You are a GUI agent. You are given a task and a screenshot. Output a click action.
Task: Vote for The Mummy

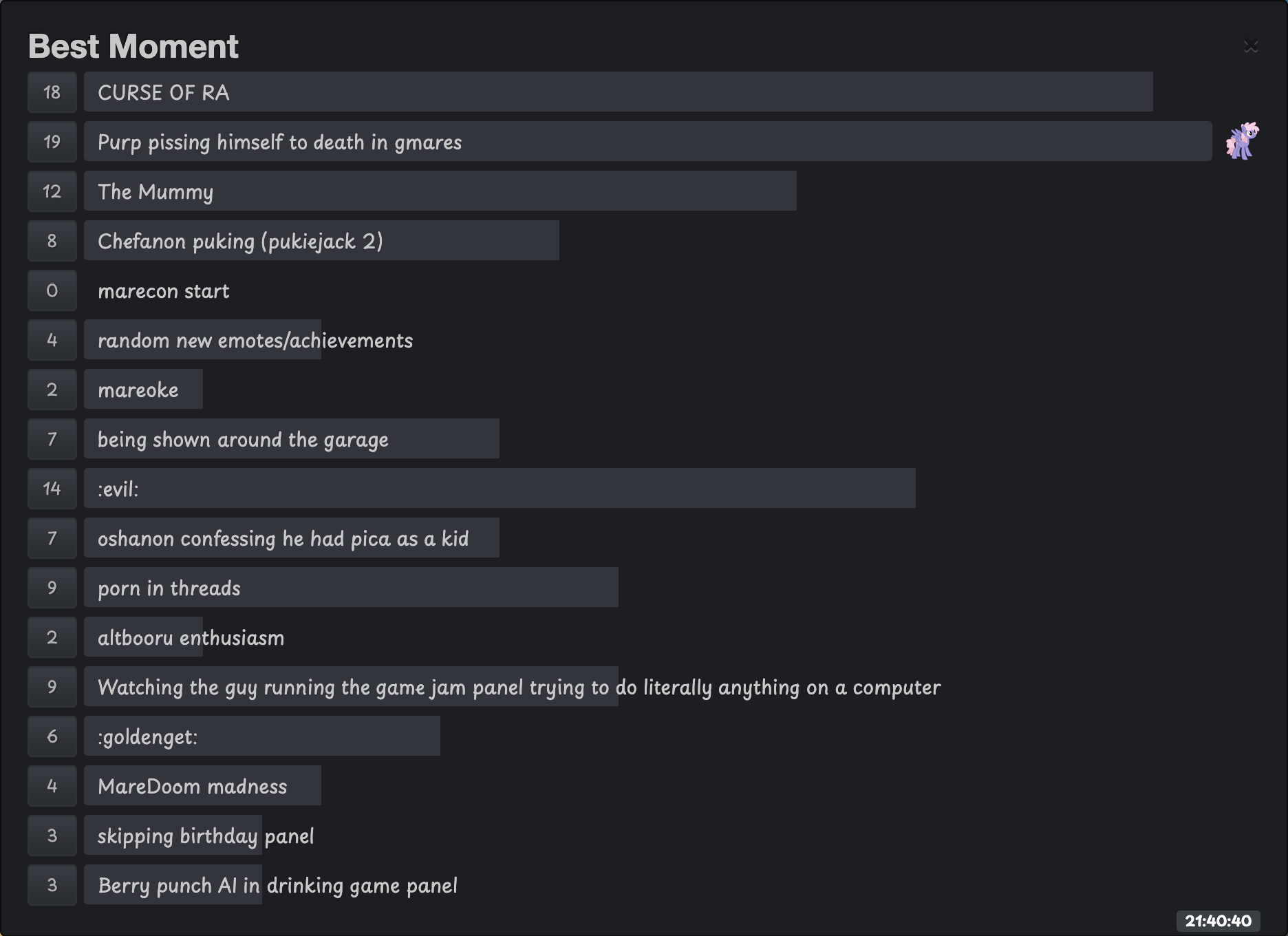52,191
